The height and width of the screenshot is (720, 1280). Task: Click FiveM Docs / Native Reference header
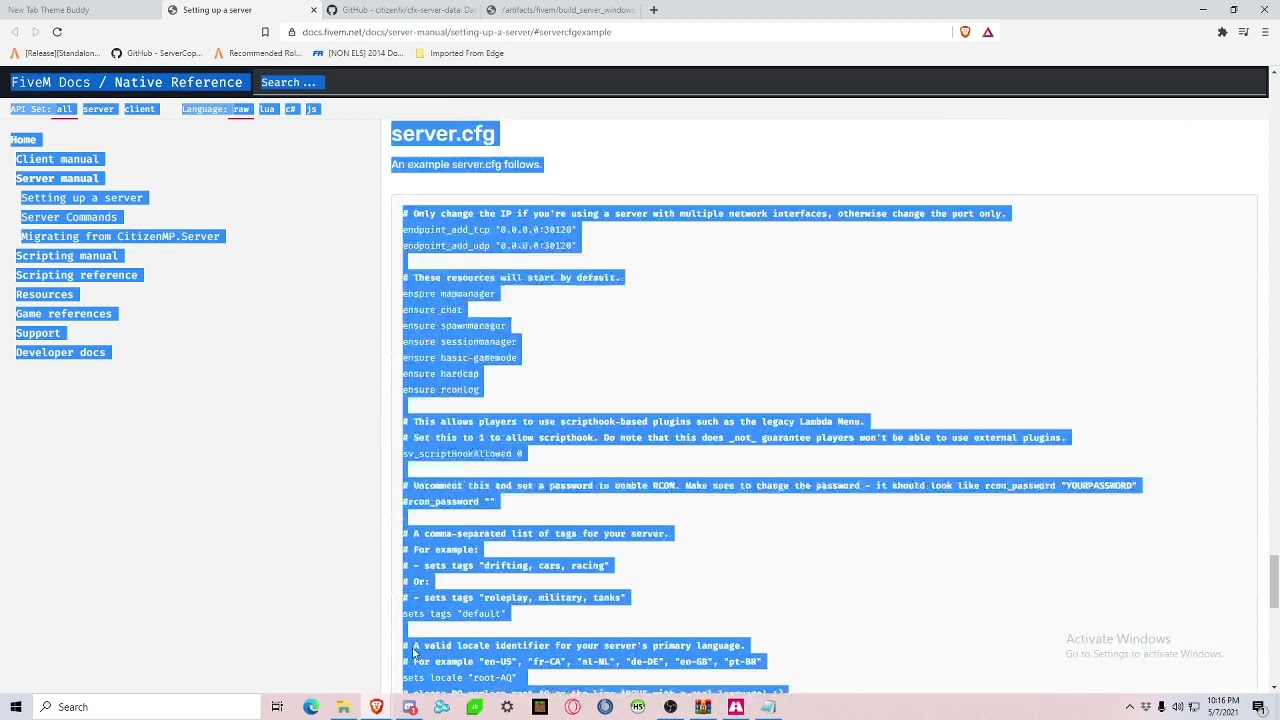tap(127, 82)
